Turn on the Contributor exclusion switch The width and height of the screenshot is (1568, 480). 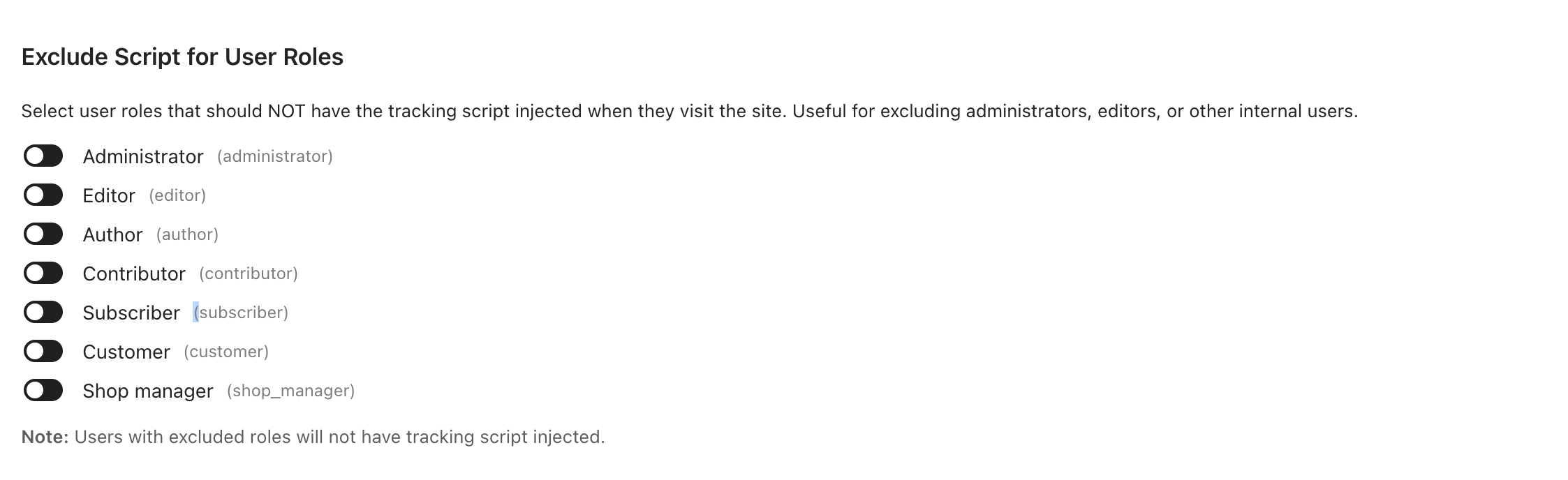click(43, 273)
